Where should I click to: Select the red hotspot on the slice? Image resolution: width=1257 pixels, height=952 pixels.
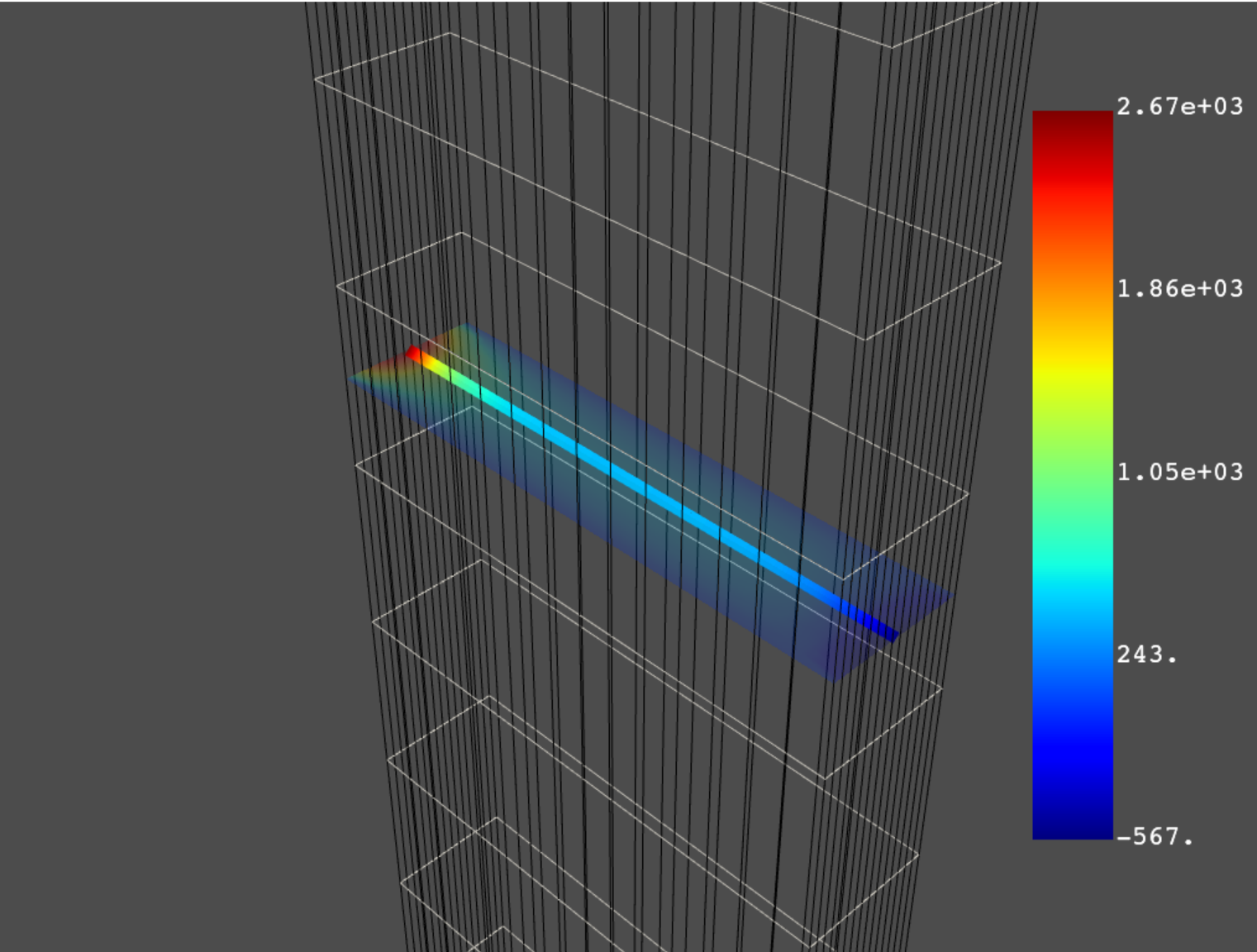[412, 353]
